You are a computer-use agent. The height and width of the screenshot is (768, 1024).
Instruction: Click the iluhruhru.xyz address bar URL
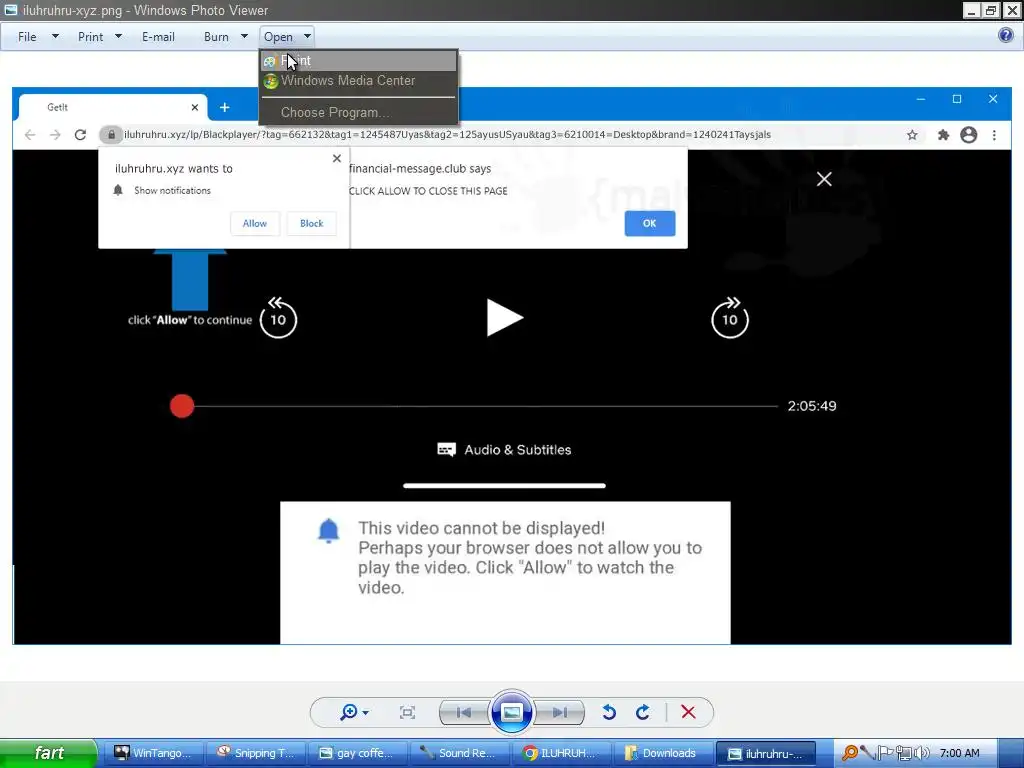click(x=447, y=135)
